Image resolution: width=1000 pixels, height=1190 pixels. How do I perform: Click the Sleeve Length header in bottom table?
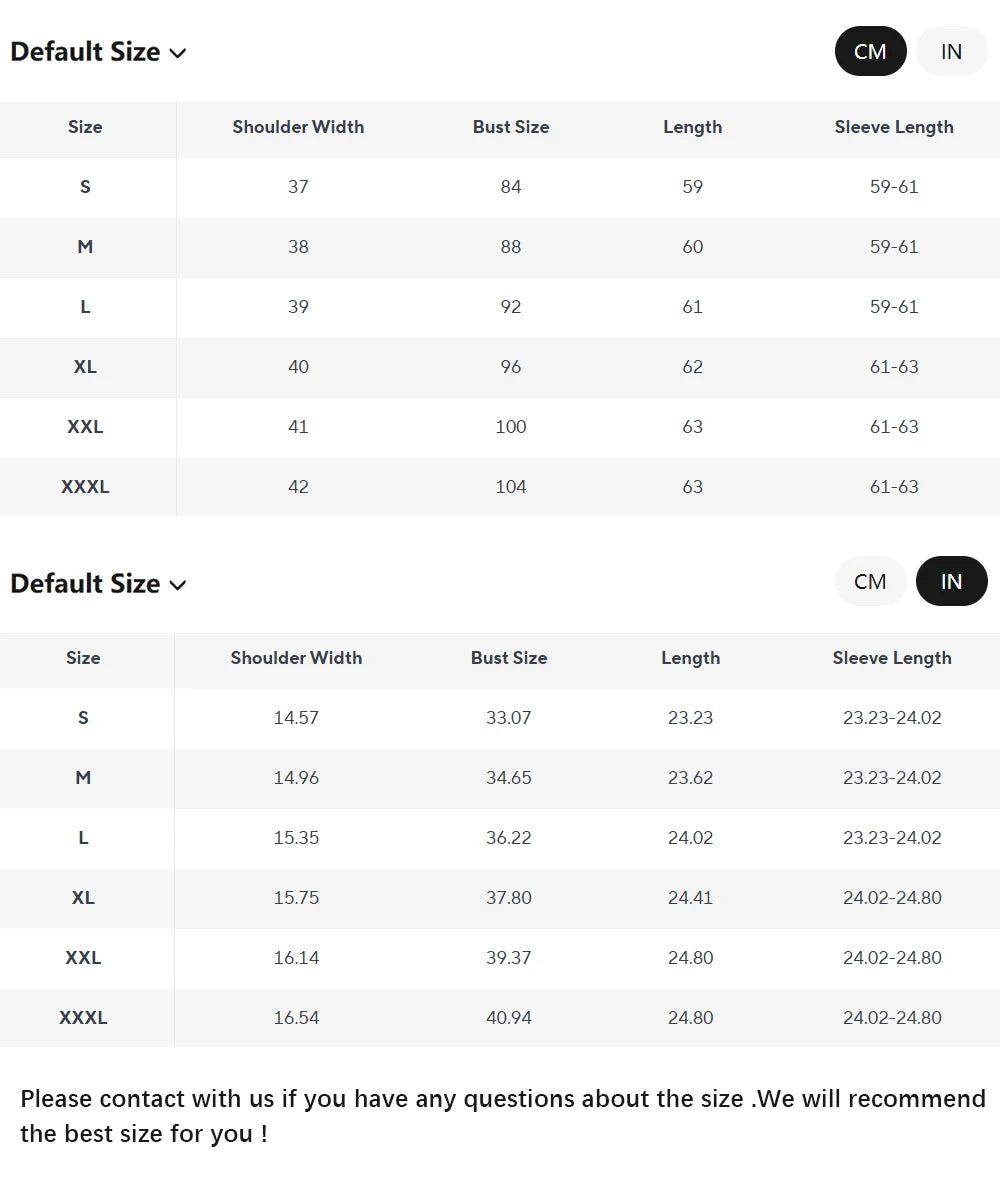(892, 658)
